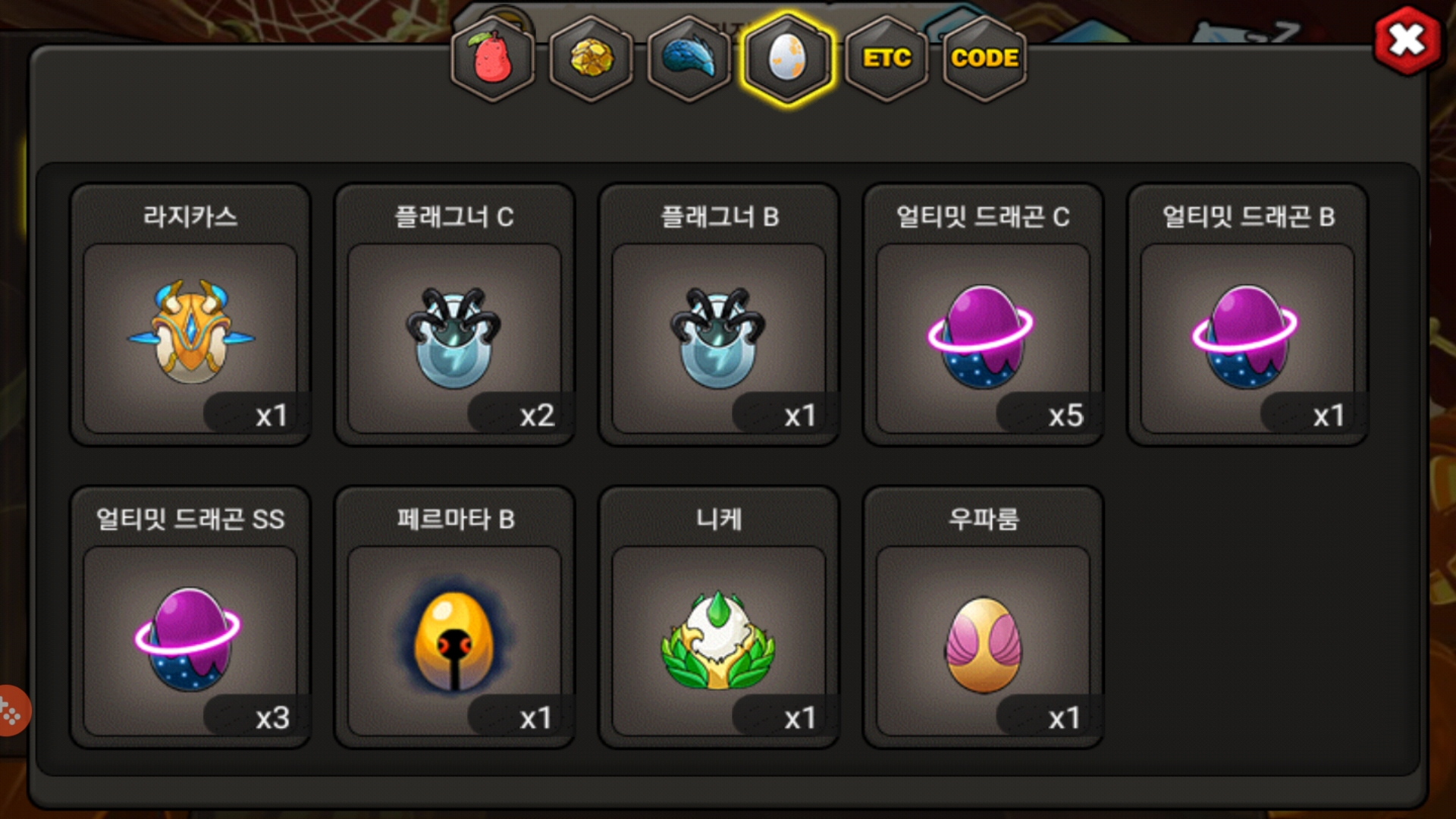Switch to the CODE tab
1456x819 pixels.
pyautogui.click(x=984, y=58)
